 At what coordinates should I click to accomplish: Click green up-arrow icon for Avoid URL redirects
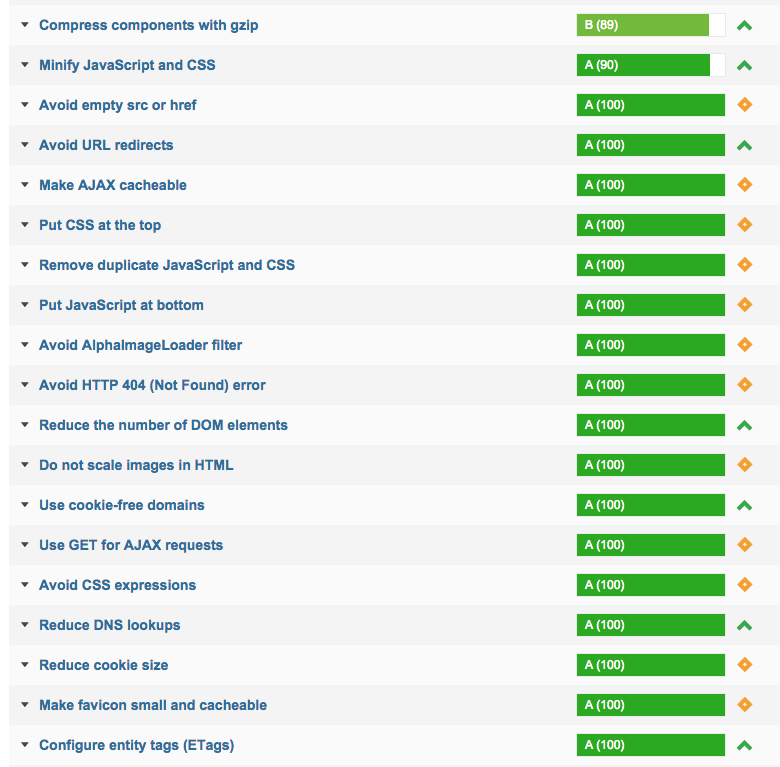(x=744, y=145)
